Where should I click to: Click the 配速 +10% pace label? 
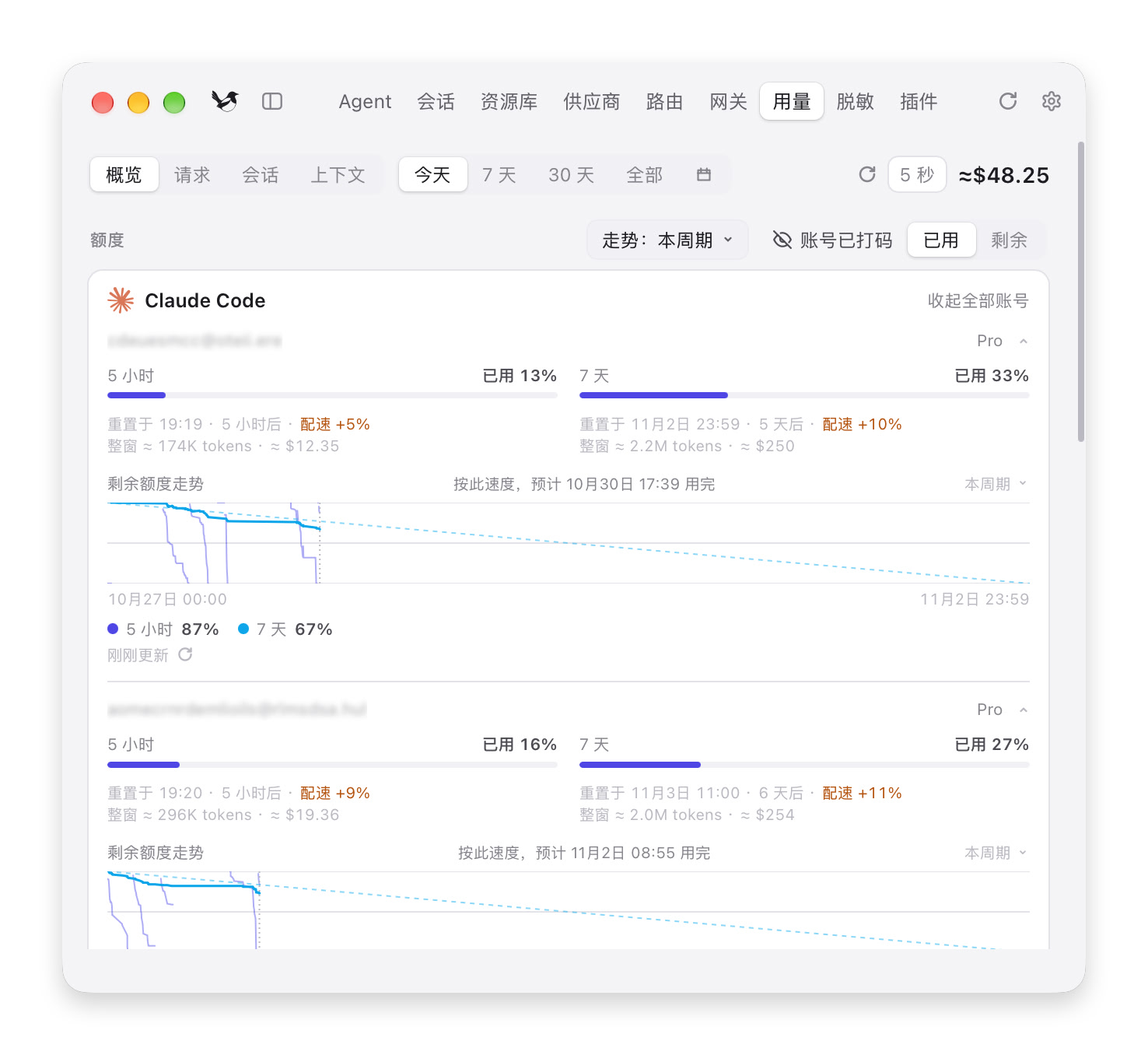pyautogui.click(x=862, y=424)
